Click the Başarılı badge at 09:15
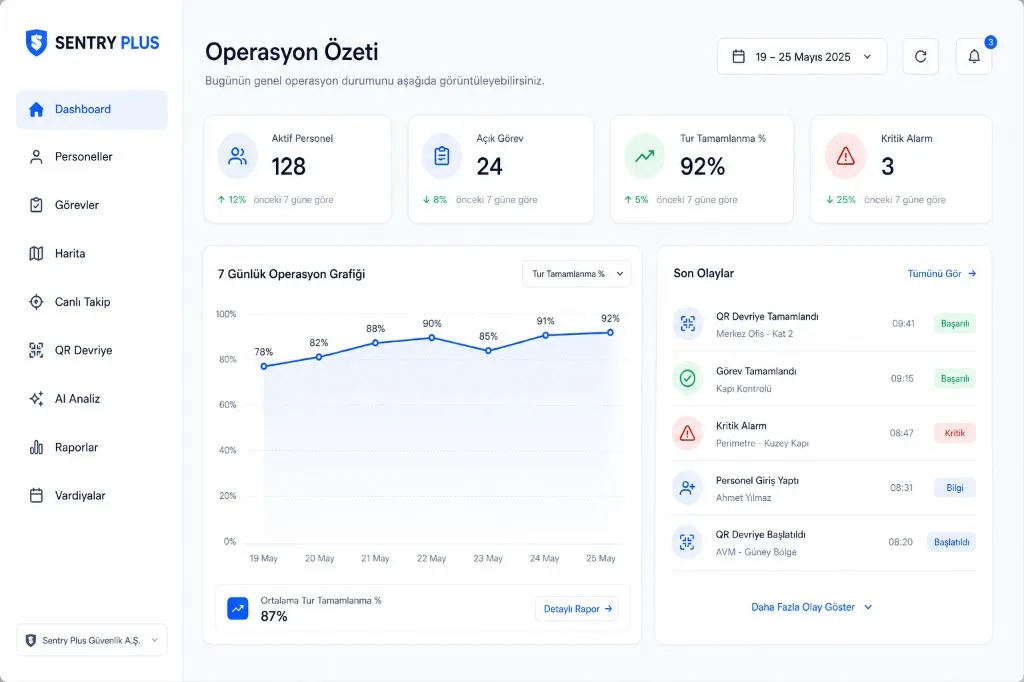1024x682 pixels. coord(955,378)
